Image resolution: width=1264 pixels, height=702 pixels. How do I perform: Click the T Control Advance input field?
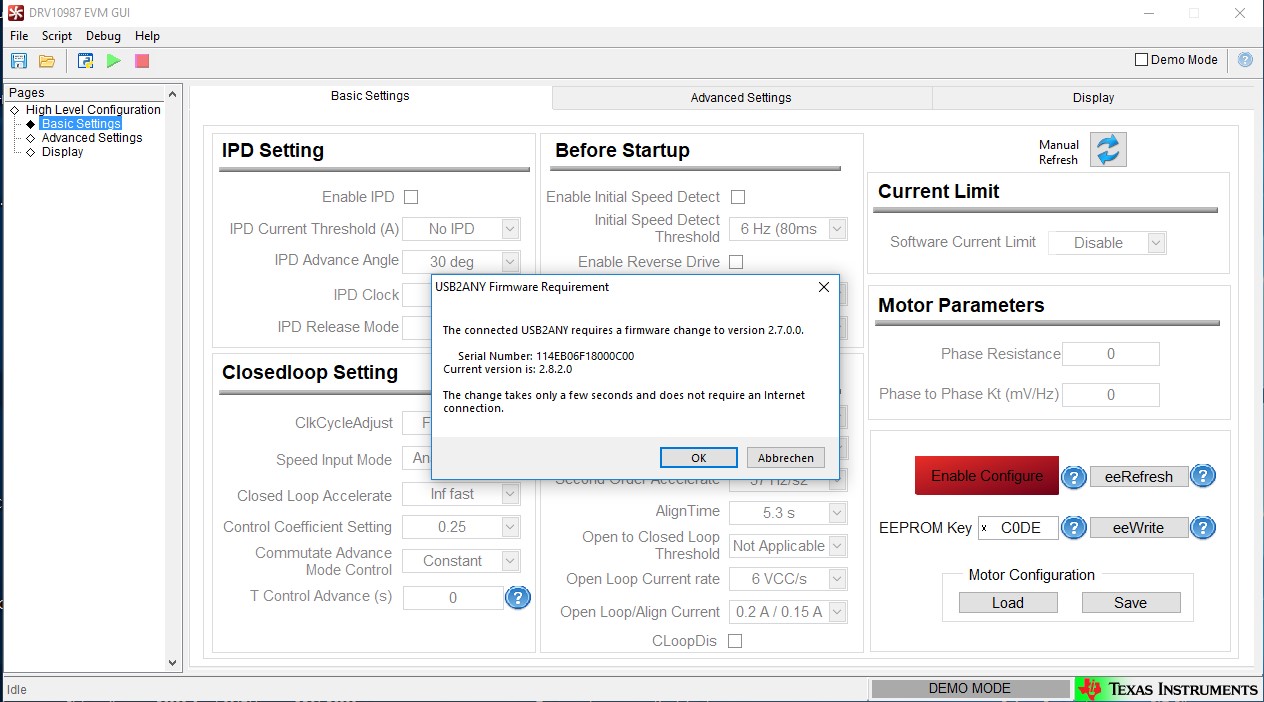coord(453,598)
